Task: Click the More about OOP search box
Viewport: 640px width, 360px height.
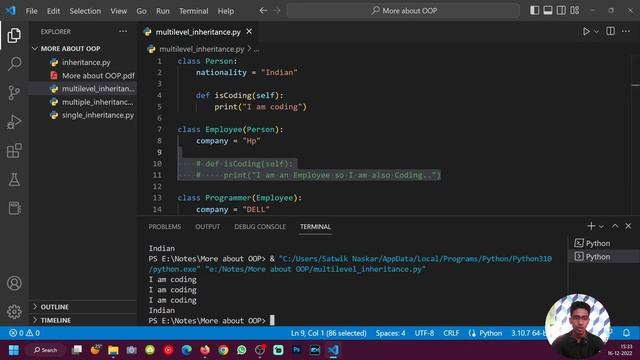Action: point(403,11)
